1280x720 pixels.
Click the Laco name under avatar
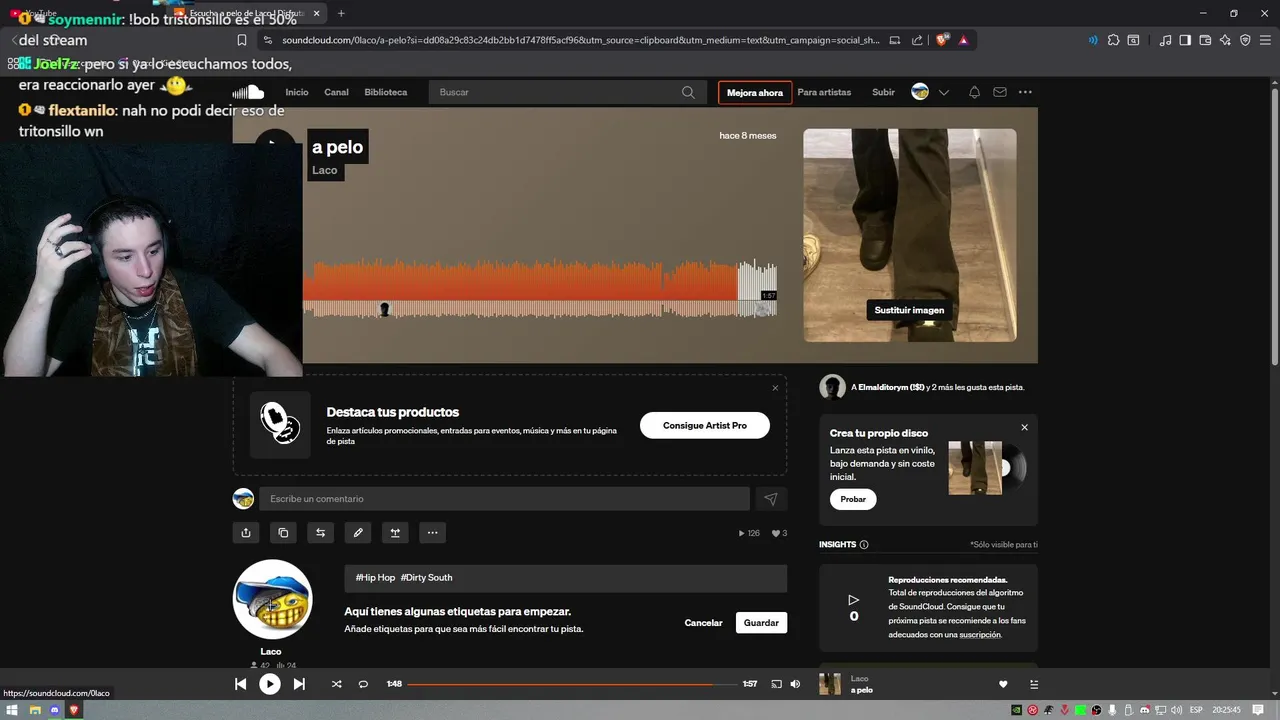[x=271, y=651]
